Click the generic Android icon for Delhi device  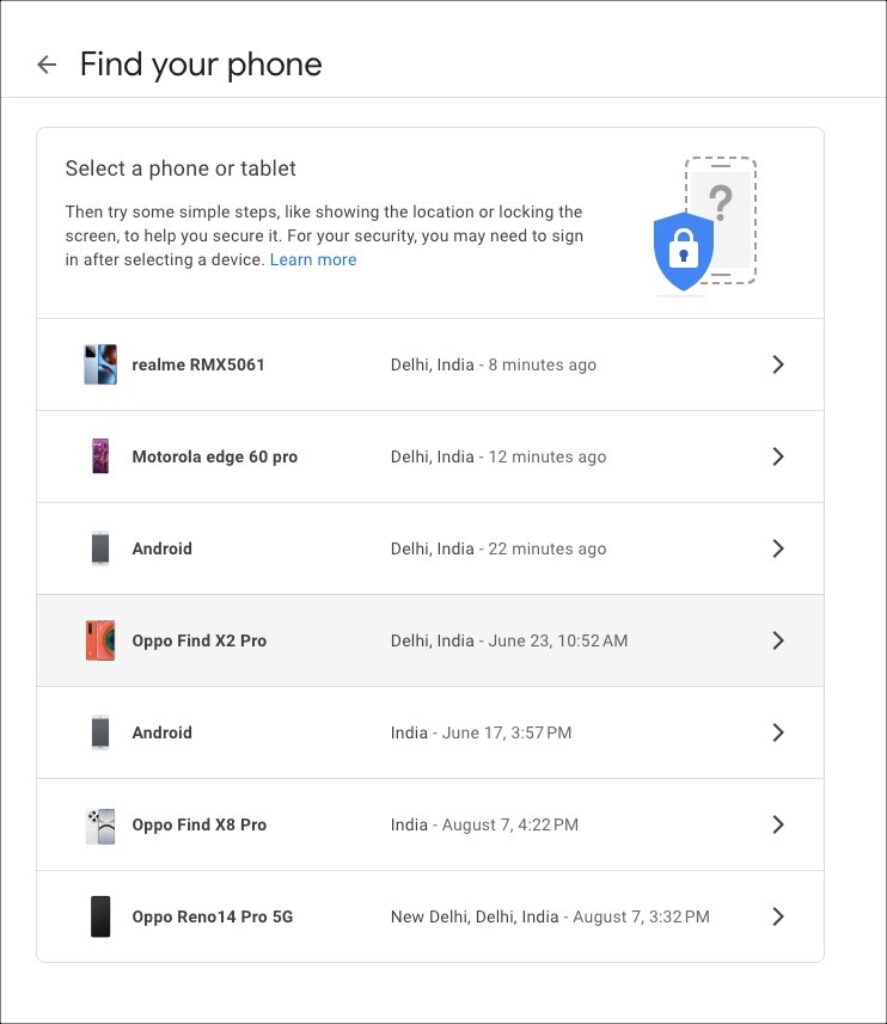click(100, 549)
